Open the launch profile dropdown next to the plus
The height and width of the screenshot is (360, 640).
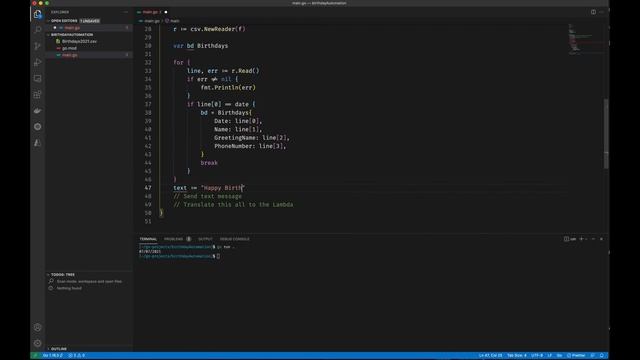586,239
